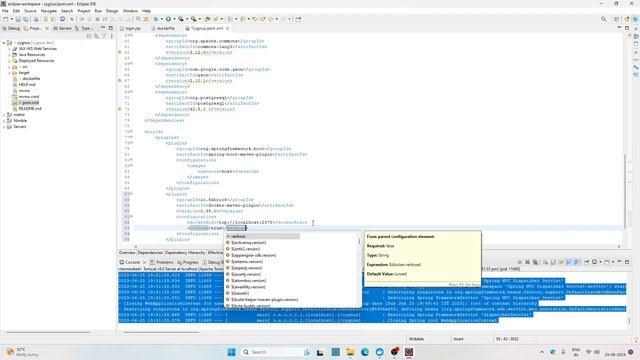Expand the matrix project
This screenshot has width=640, height=360.
pos(4,115)
